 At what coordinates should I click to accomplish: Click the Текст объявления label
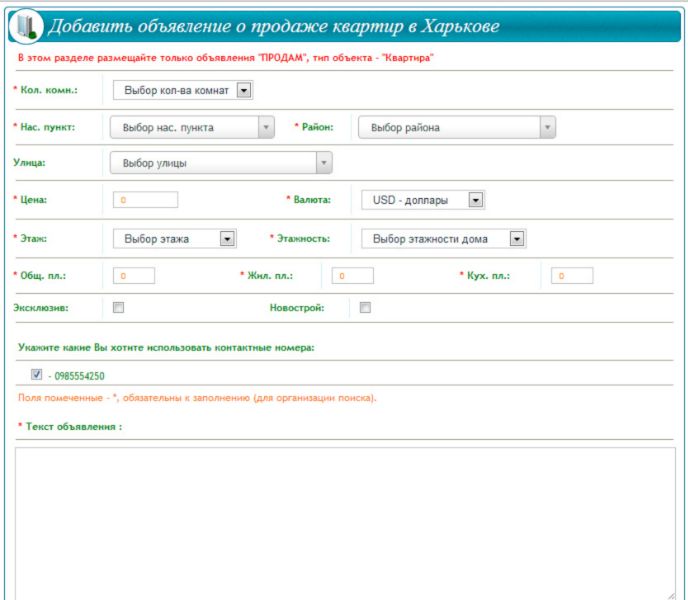tap(70, 427)
